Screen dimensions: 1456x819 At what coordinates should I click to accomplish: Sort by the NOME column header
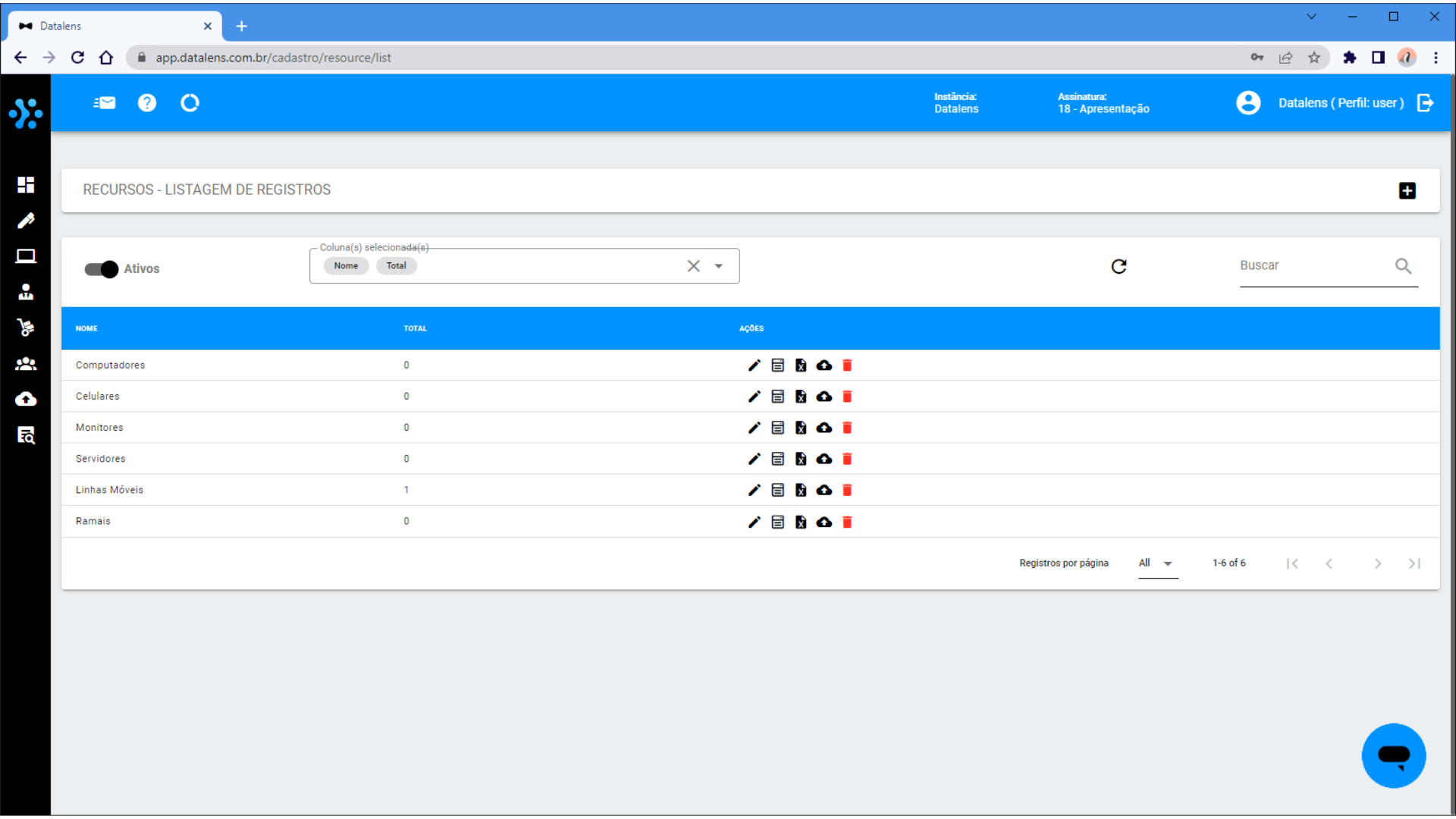pos(86,328)
